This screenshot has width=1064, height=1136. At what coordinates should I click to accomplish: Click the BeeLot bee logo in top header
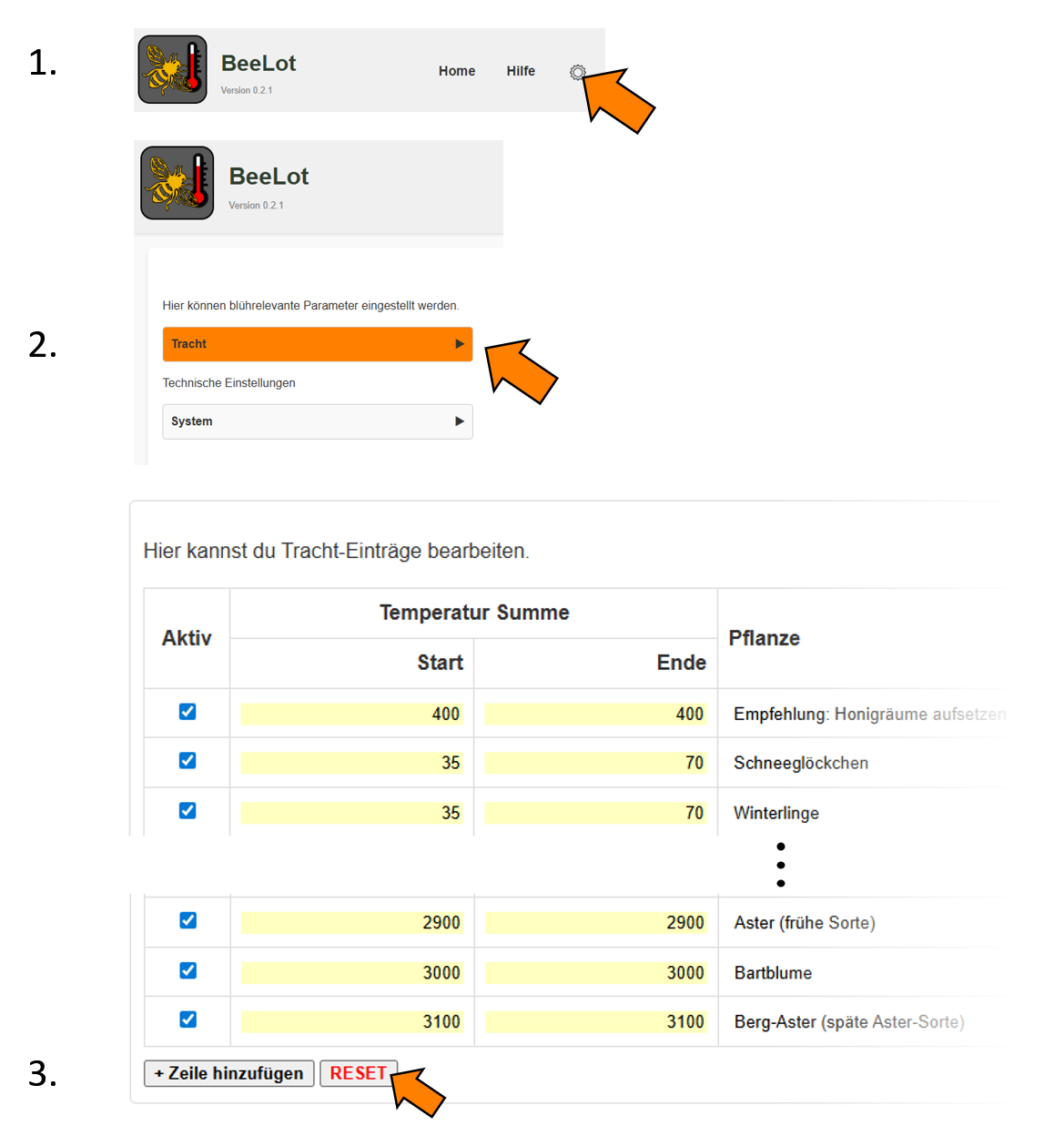(x=173, y=70)
